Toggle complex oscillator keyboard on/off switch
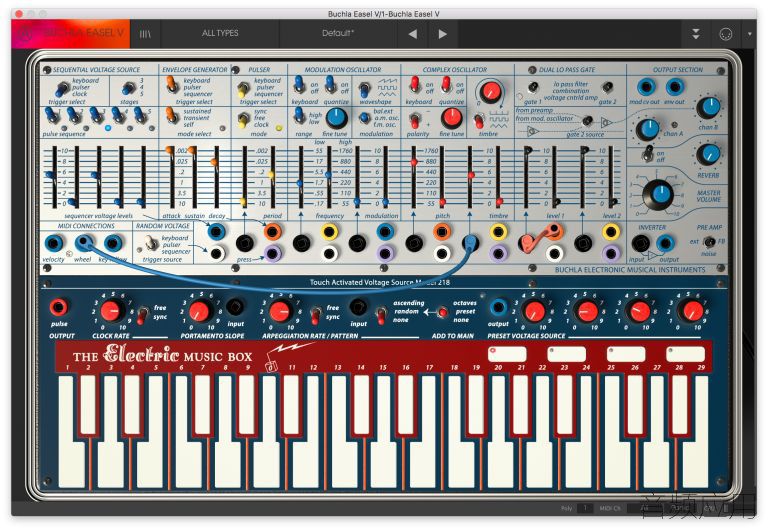 coord(415,85)
